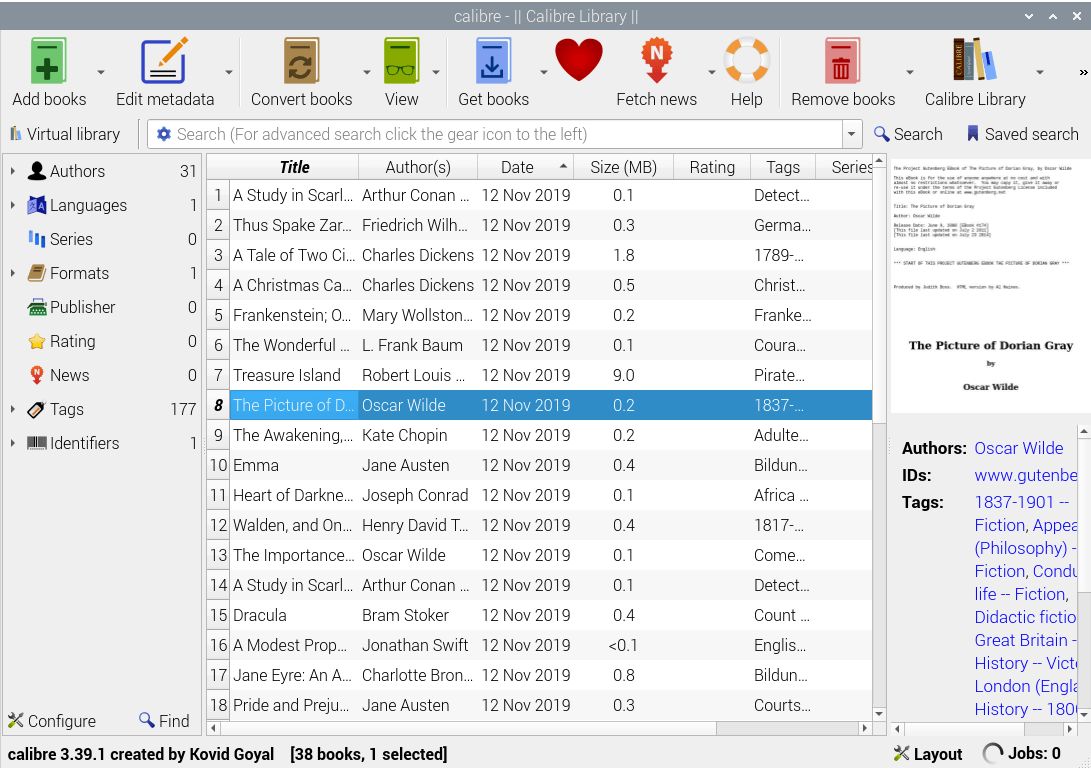Open the Calibre Library icon

tap(974, 60)
